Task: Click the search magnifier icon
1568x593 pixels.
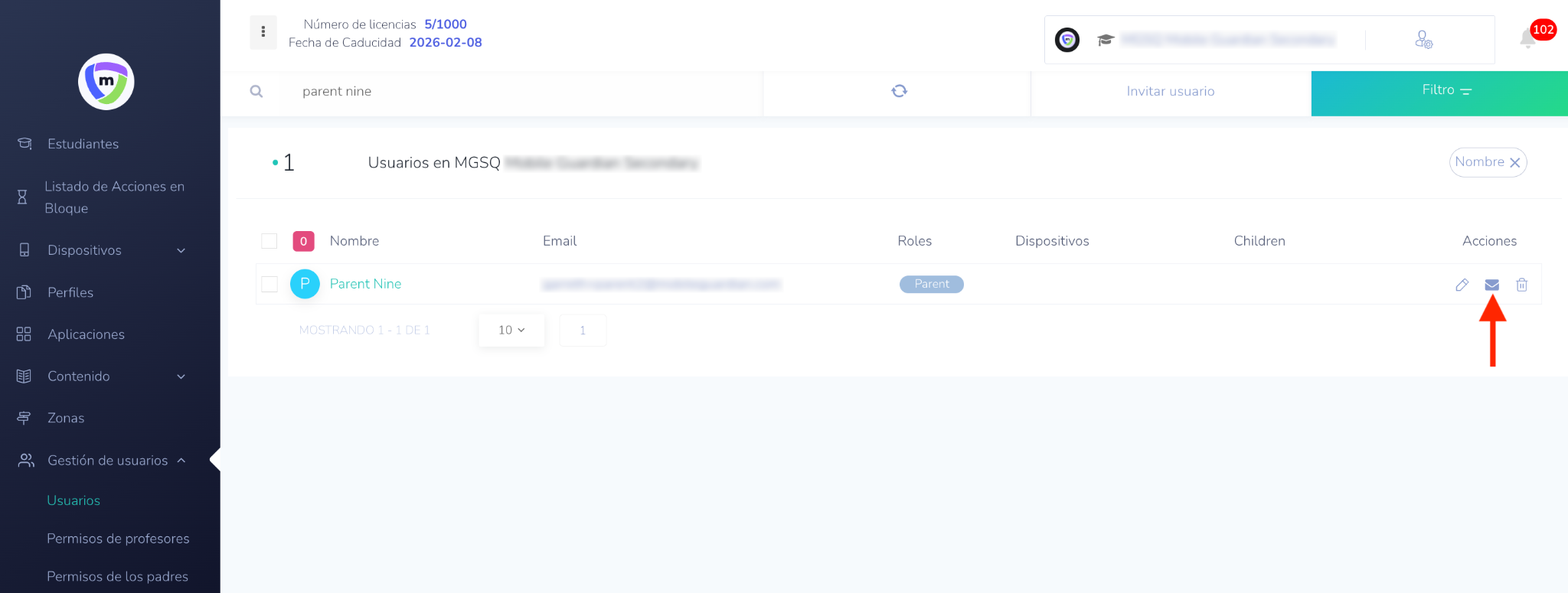Action: 256,92
